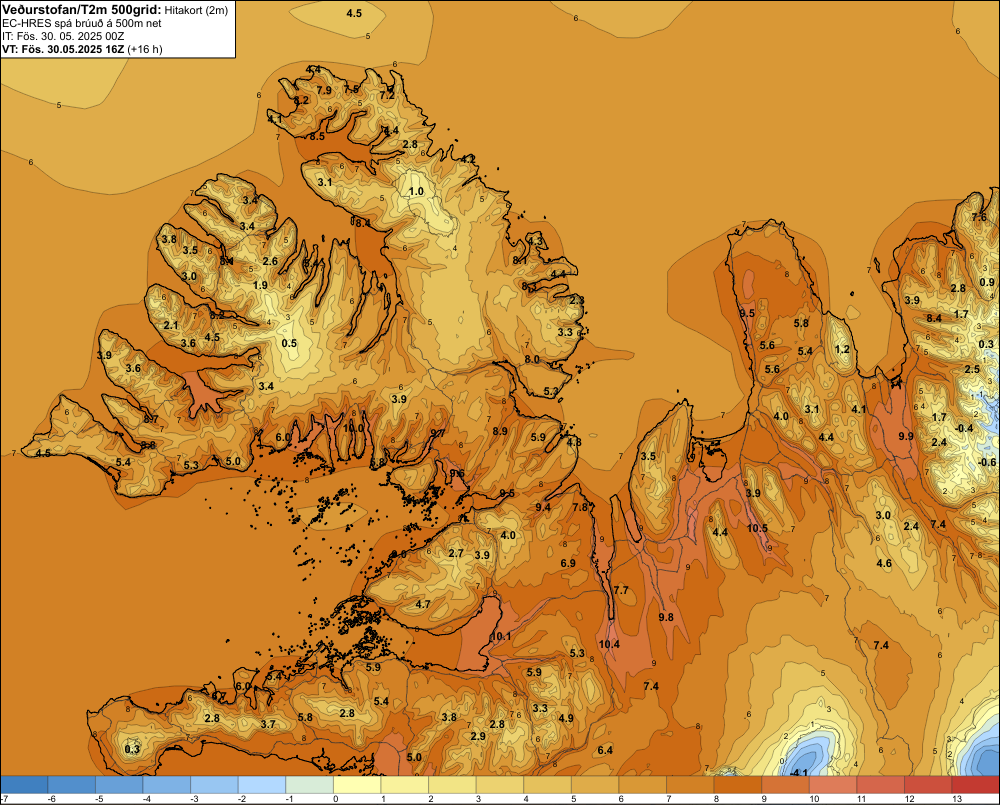The height and width of the screenshot is (805, 1000).
Task: Click the temperature value "7.7"
Action: [621, 590]
